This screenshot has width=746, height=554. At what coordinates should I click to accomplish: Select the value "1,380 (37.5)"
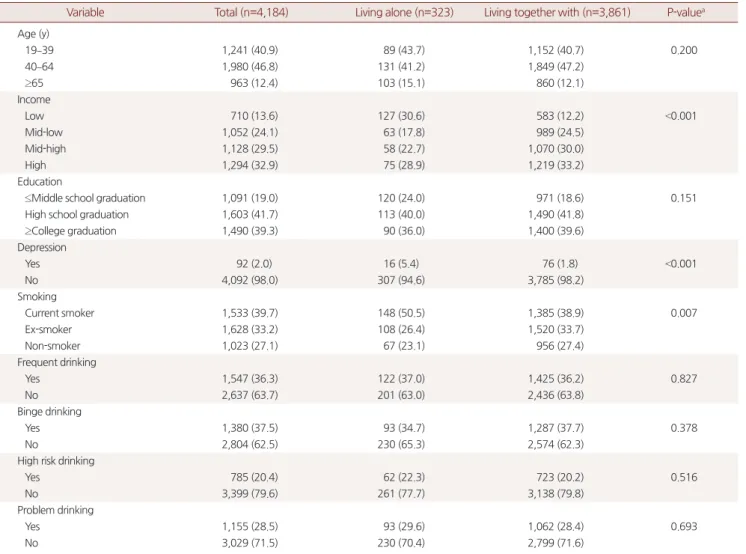pos(250,428)
